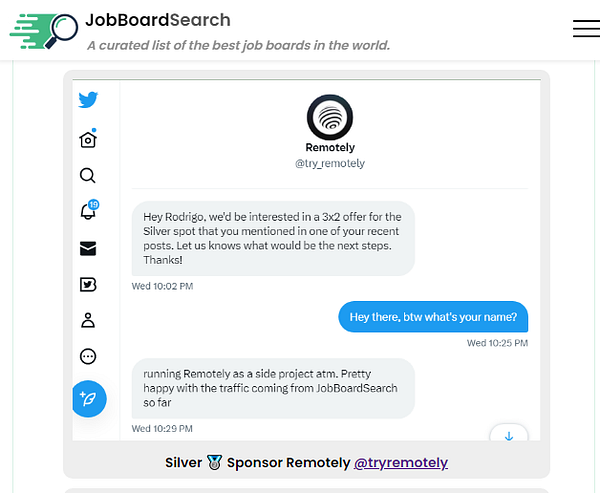
Task: Click the Remotely profile avatar
Action: pyautogui.click(x=330, y=118)
